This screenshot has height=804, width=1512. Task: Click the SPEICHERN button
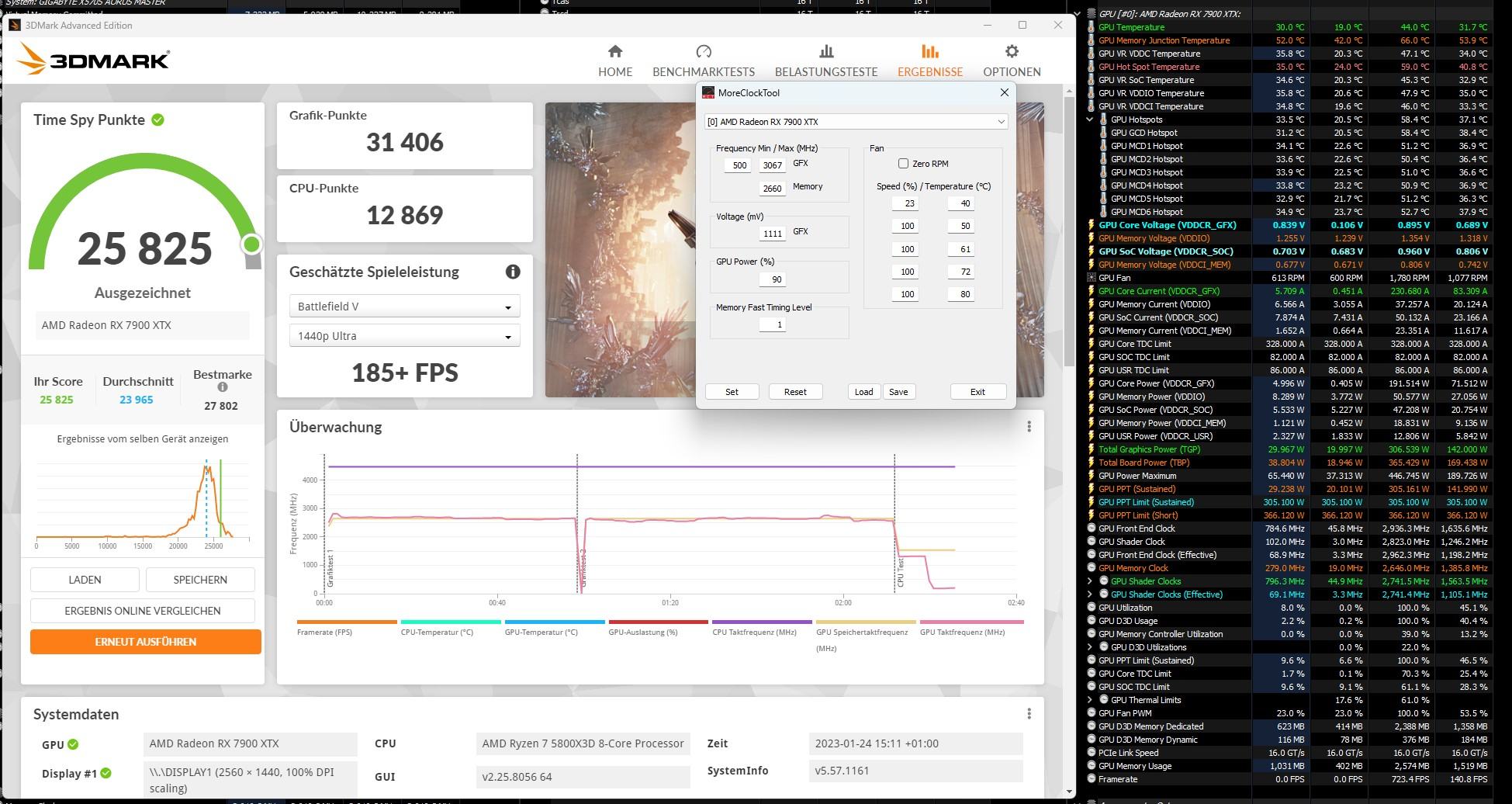click(x=200, y=580)
